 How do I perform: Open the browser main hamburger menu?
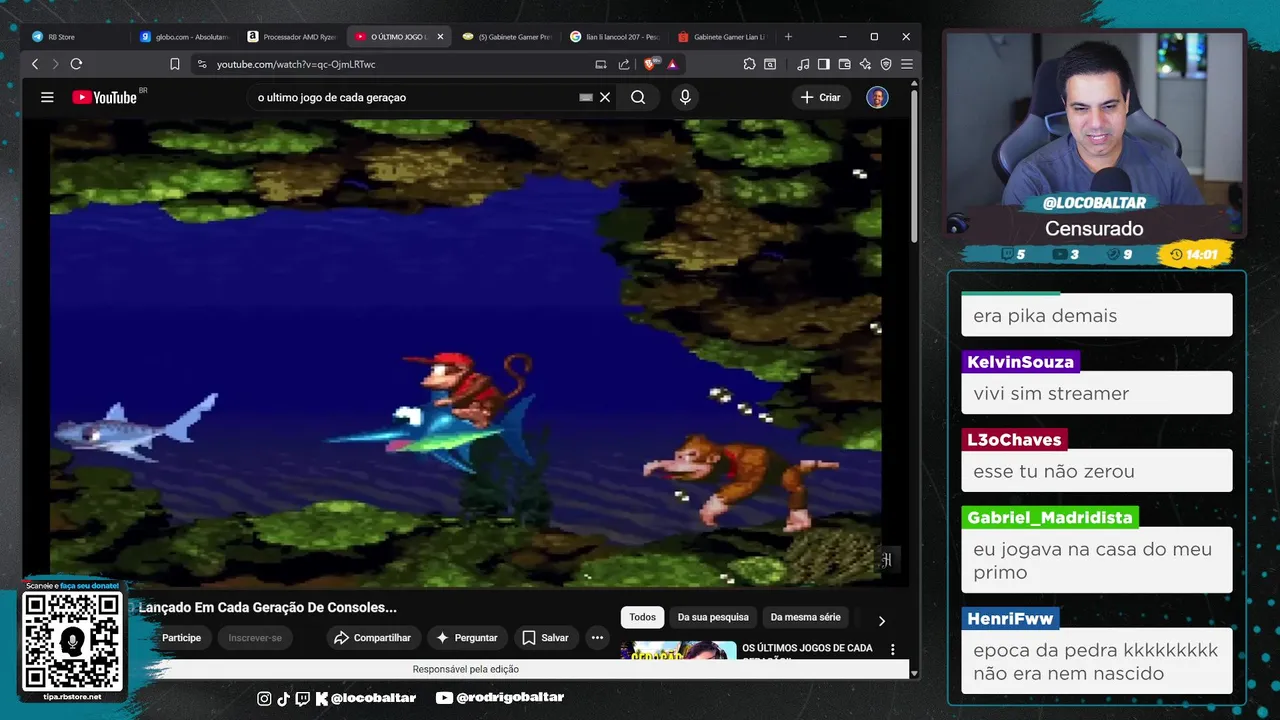point(907,64)
